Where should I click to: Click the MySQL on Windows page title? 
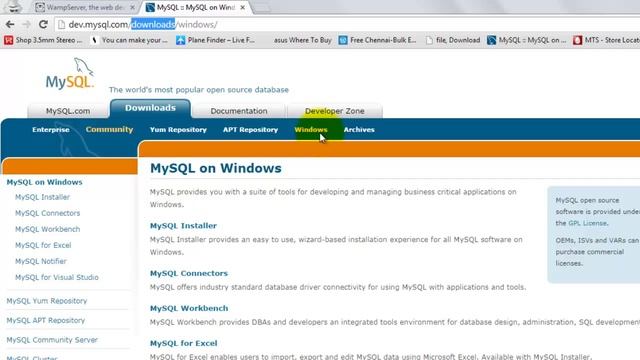(x=216, y=168)
